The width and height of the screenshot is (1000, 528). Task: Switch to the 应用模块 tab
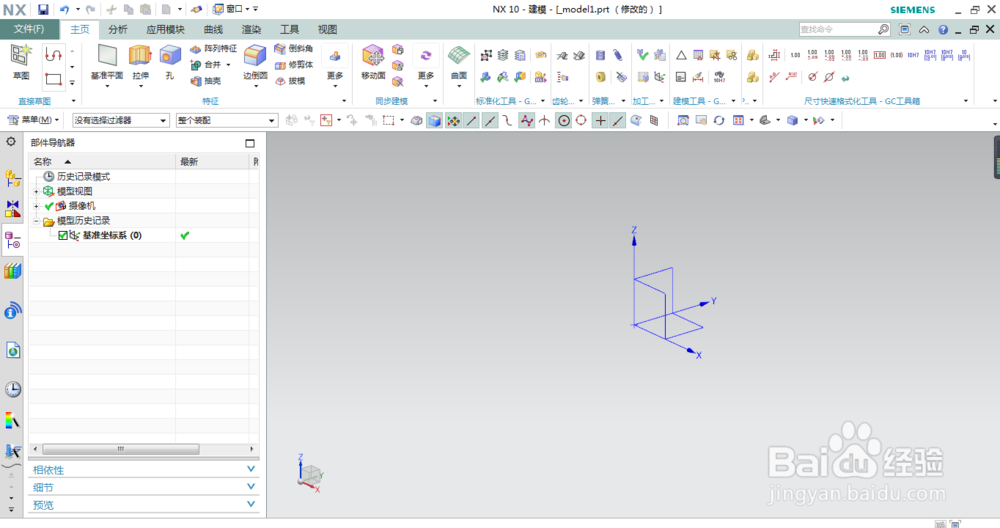coord(165,29)
